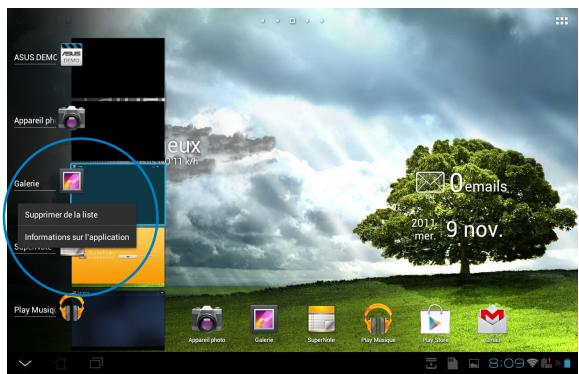Tap the 8:09 clock in status bar
This screenshot has height=374, width=579.
(506, 363)
